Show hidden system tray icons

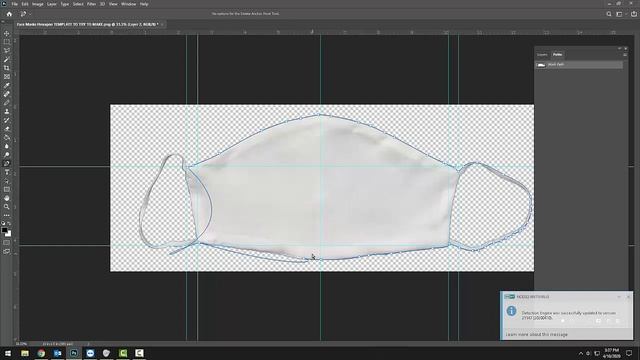[580, 353]
